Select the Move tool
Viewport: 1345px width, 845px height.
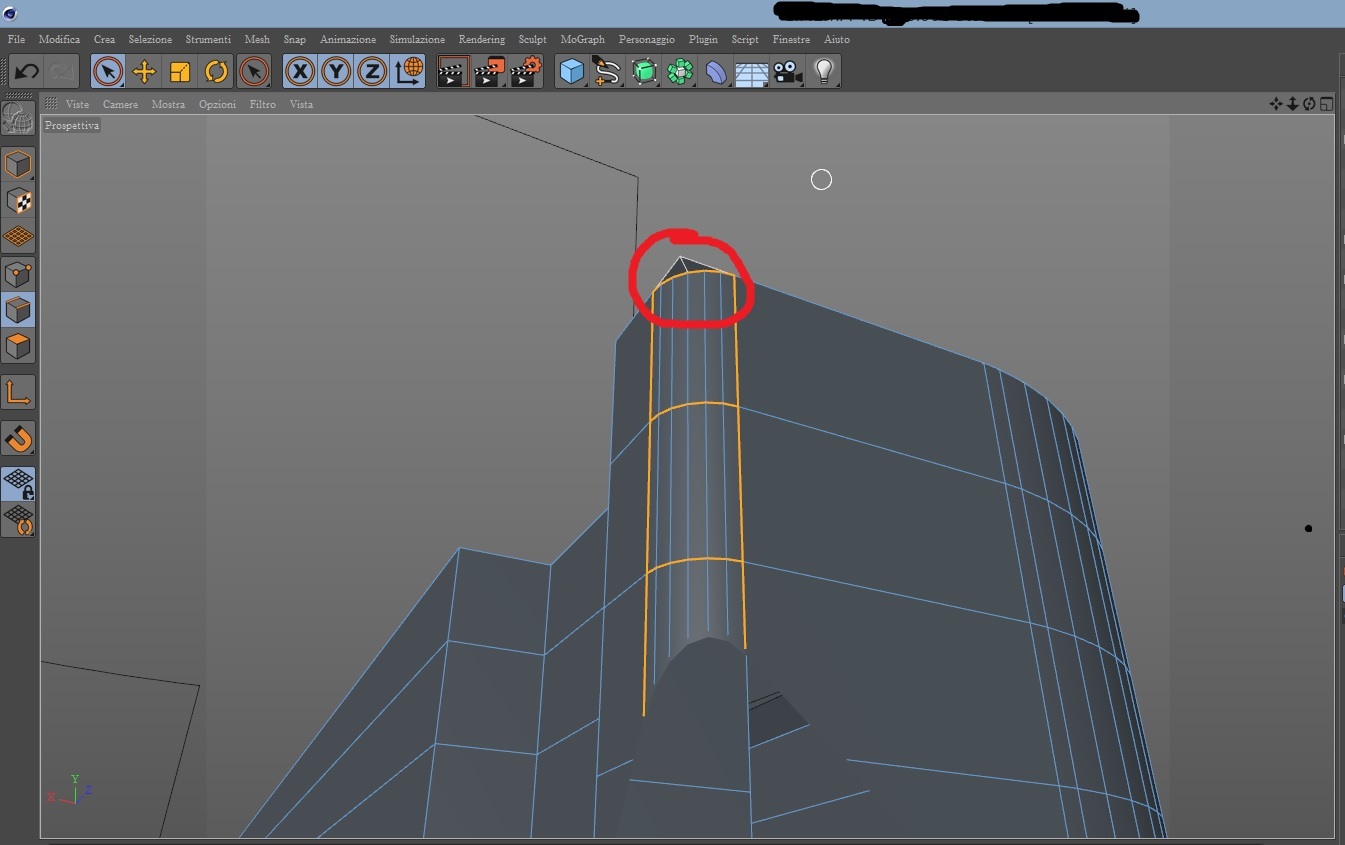point(144,72)
